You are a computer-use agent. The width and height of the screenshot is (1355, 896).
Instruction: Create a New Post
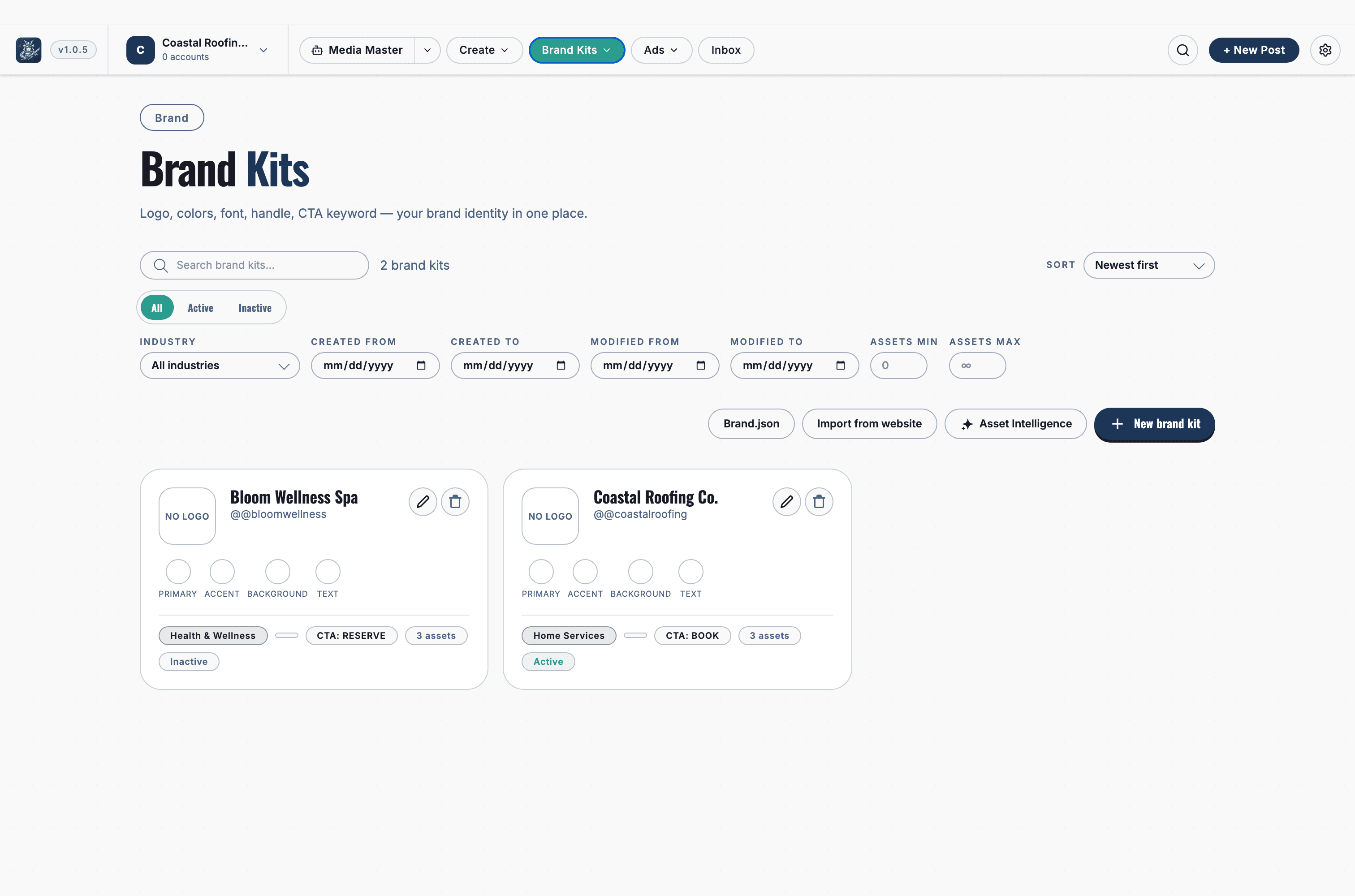[1254, 50]
